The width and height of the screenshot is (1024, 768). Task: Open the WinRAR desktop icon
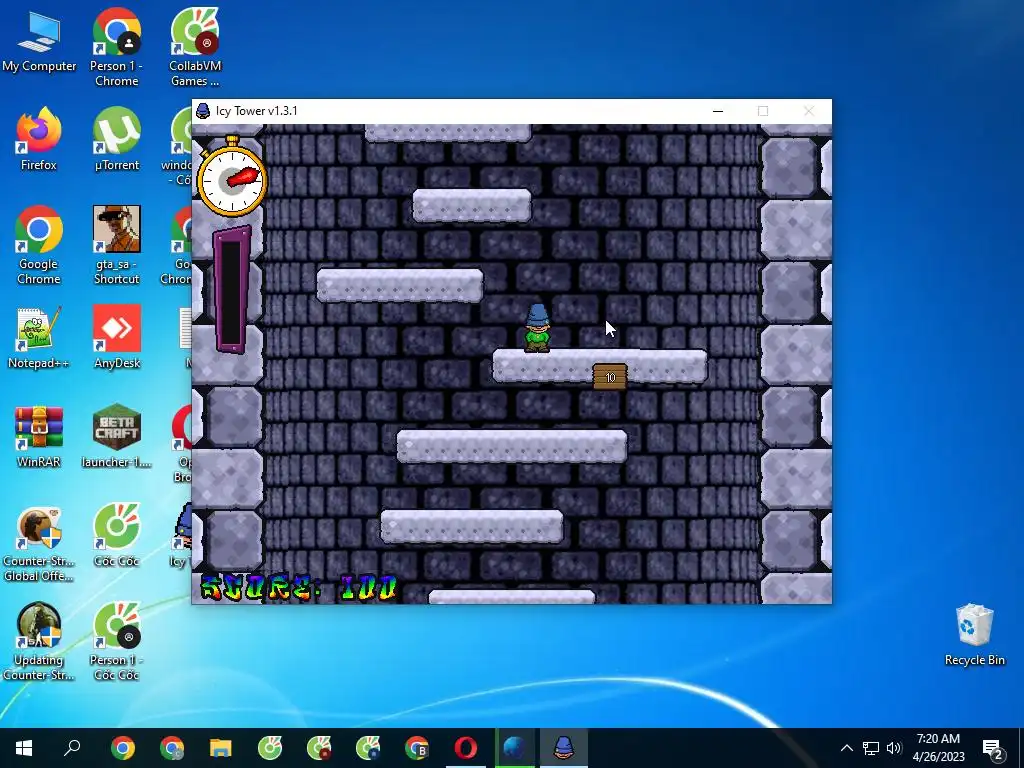(39, 438)
